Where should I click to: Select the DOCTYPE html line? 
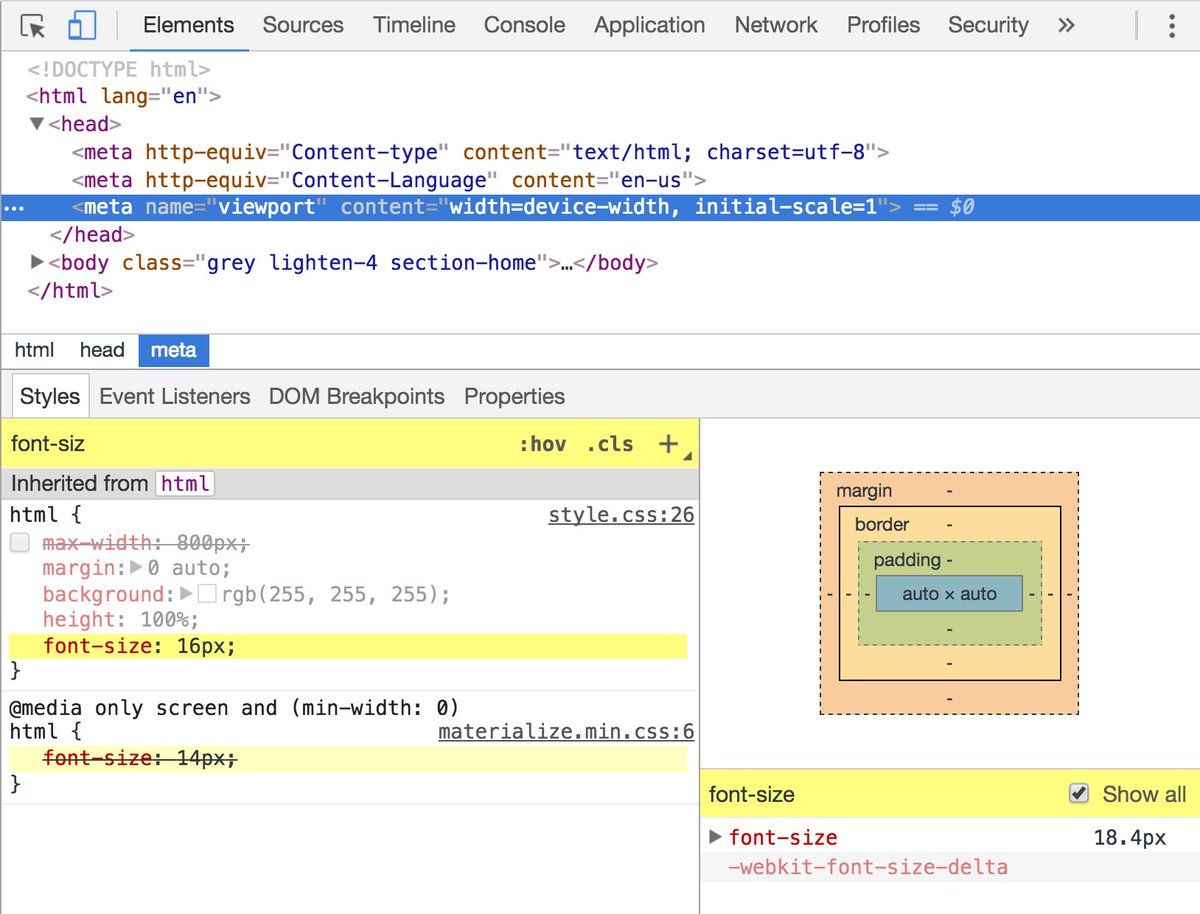point(119,70)
